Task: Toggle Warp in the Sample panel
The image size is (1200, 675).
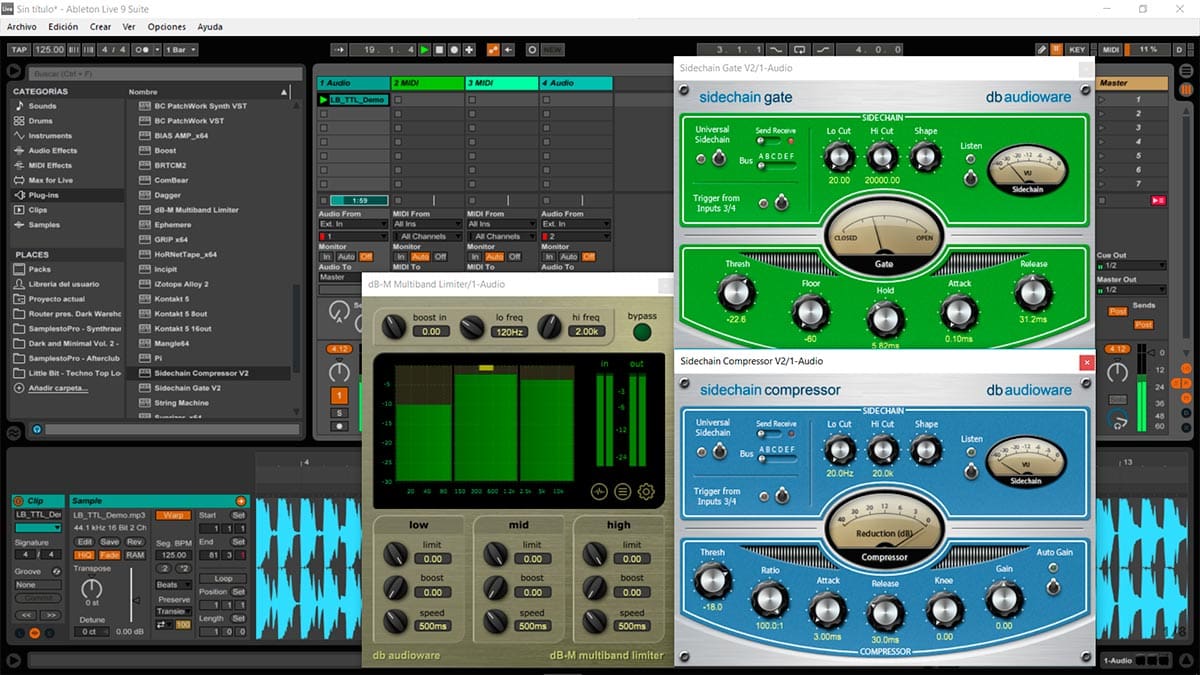Action: pos(173,515)
